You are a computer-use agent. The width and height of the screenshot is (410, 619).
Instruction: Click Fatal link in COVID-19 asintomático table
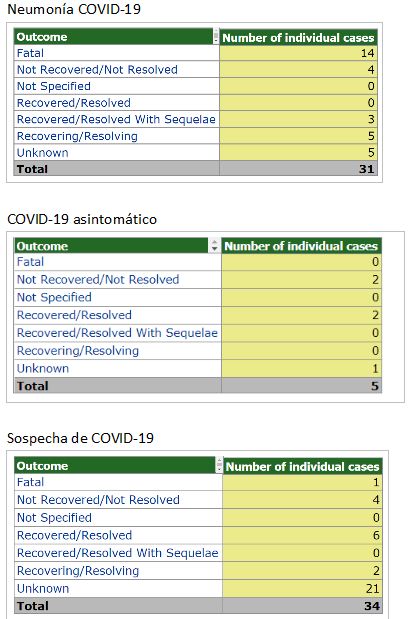30,262
